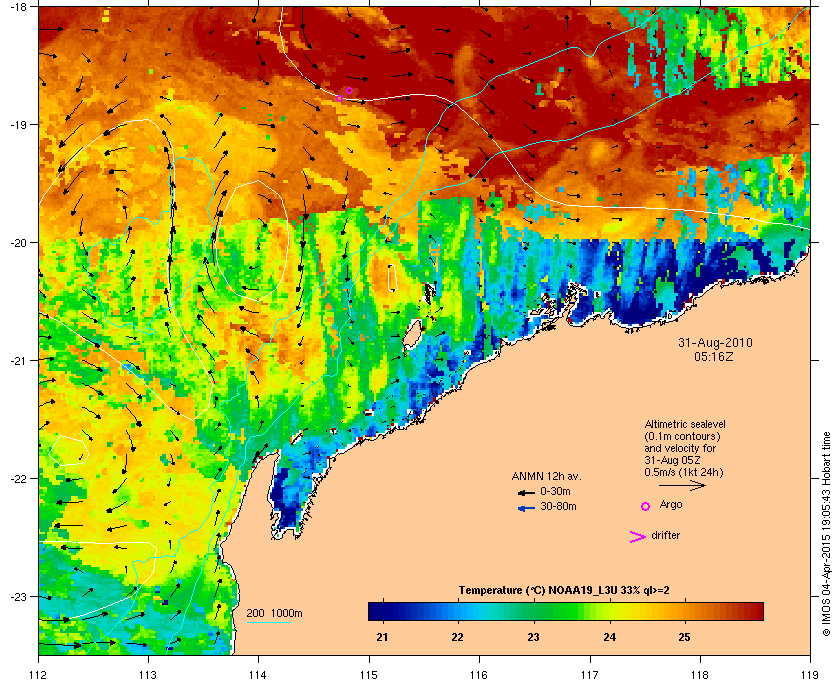Click the latitude label -23
840x680 pixels.
(x=18, y=596)
